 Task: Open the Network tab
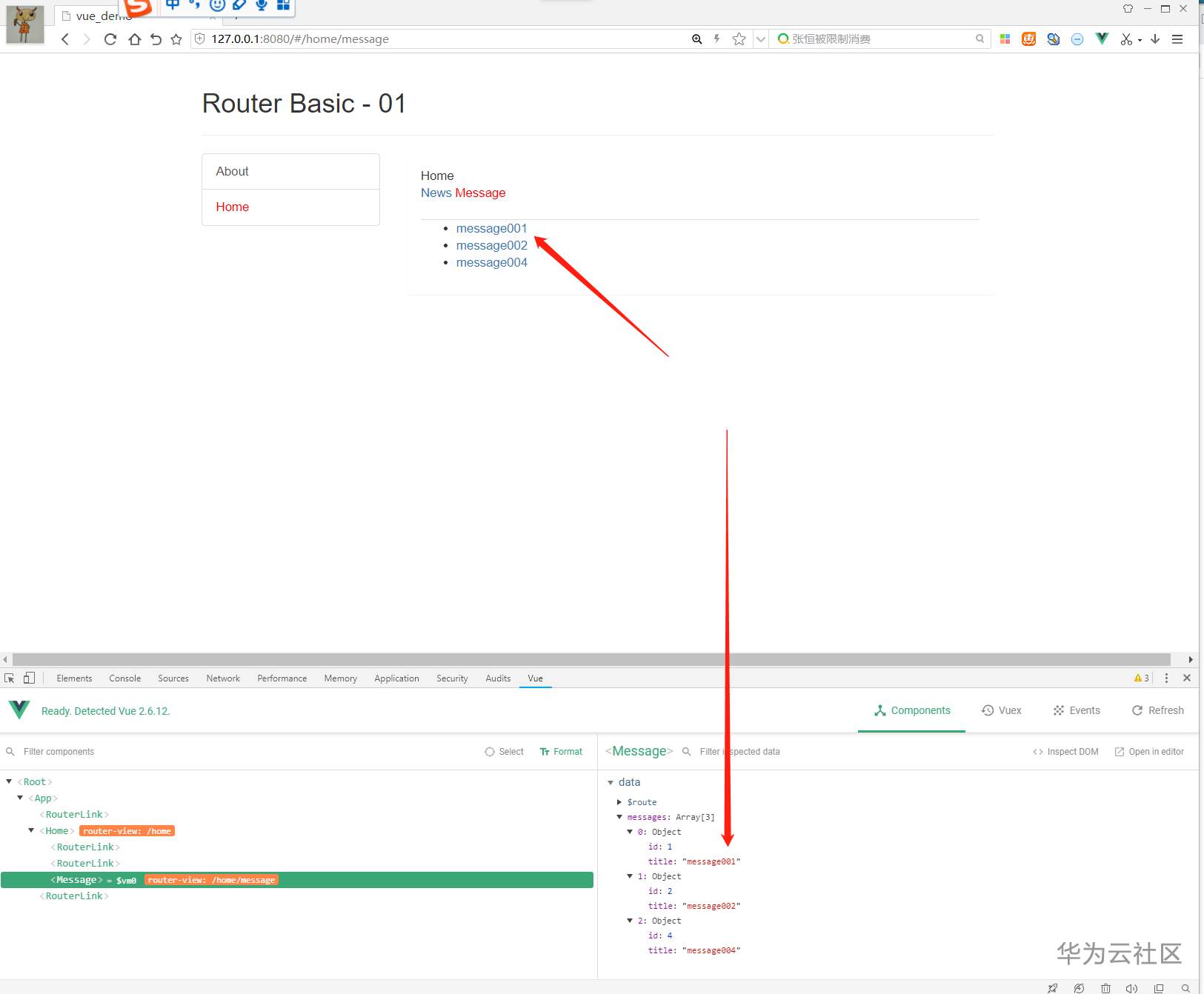click(223, 678)
